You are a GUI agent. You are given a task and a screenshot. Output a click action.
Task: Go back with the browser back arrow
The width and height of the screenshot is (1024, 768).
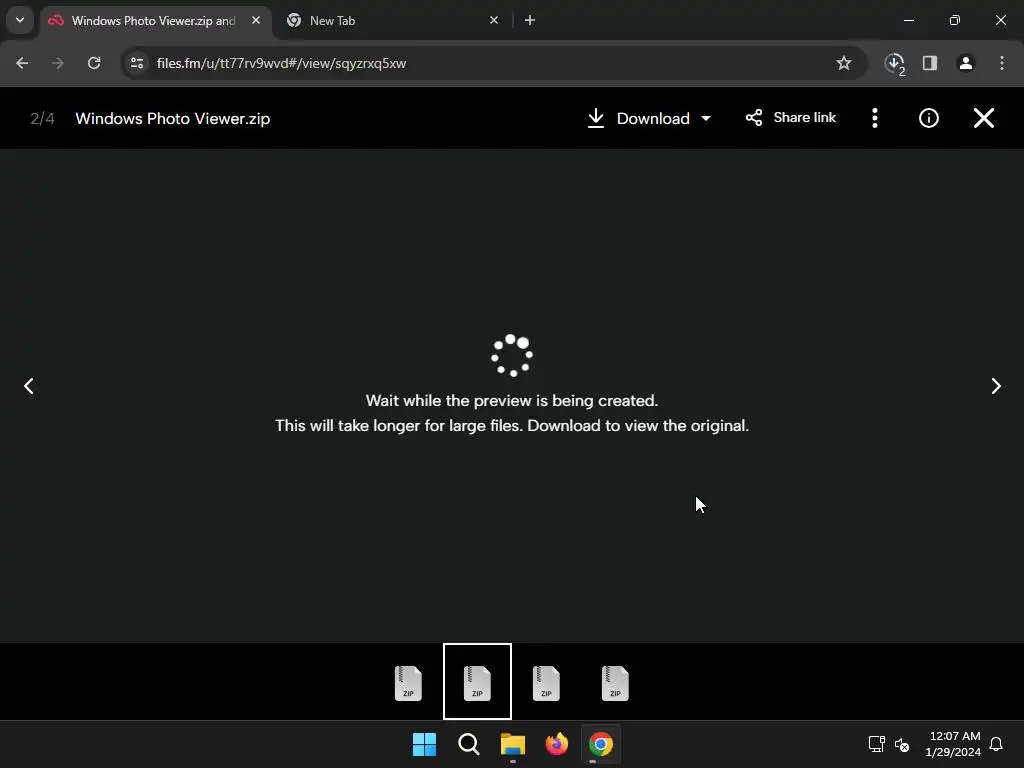pyautogui.click(x=22, y=63)
